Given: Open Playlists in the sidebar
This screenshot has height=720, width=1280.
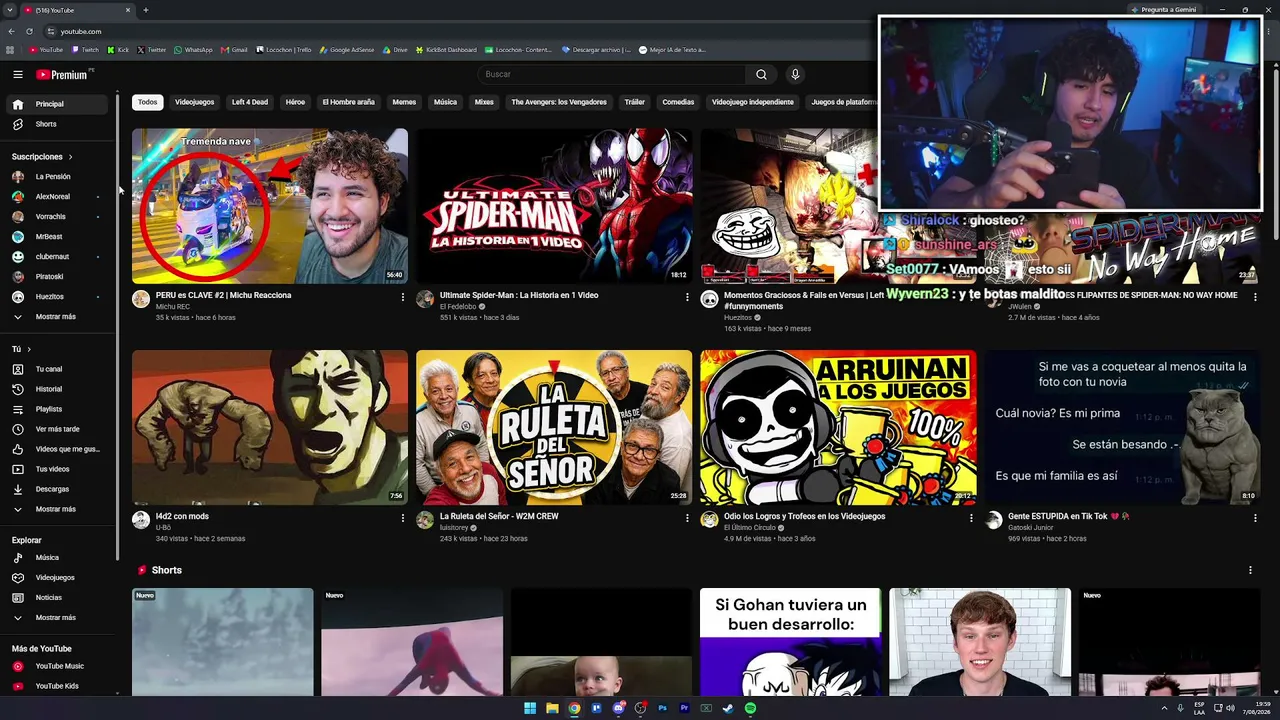Looking at the screenshot, I should click(x=58, y=409).
